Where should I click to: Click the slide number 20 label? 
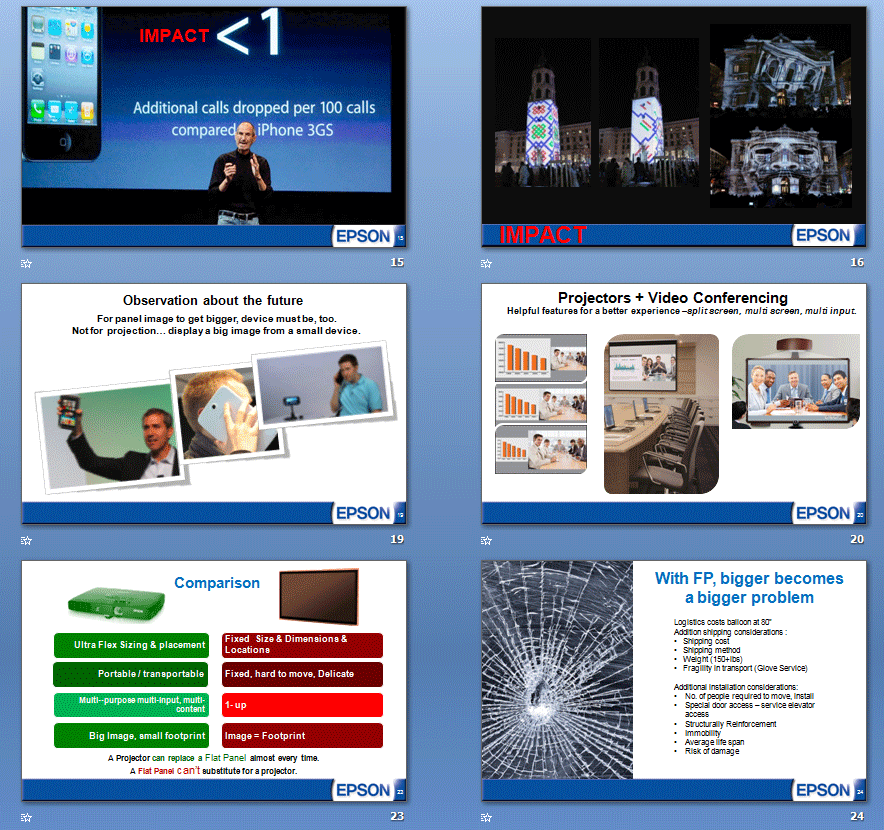857,539
